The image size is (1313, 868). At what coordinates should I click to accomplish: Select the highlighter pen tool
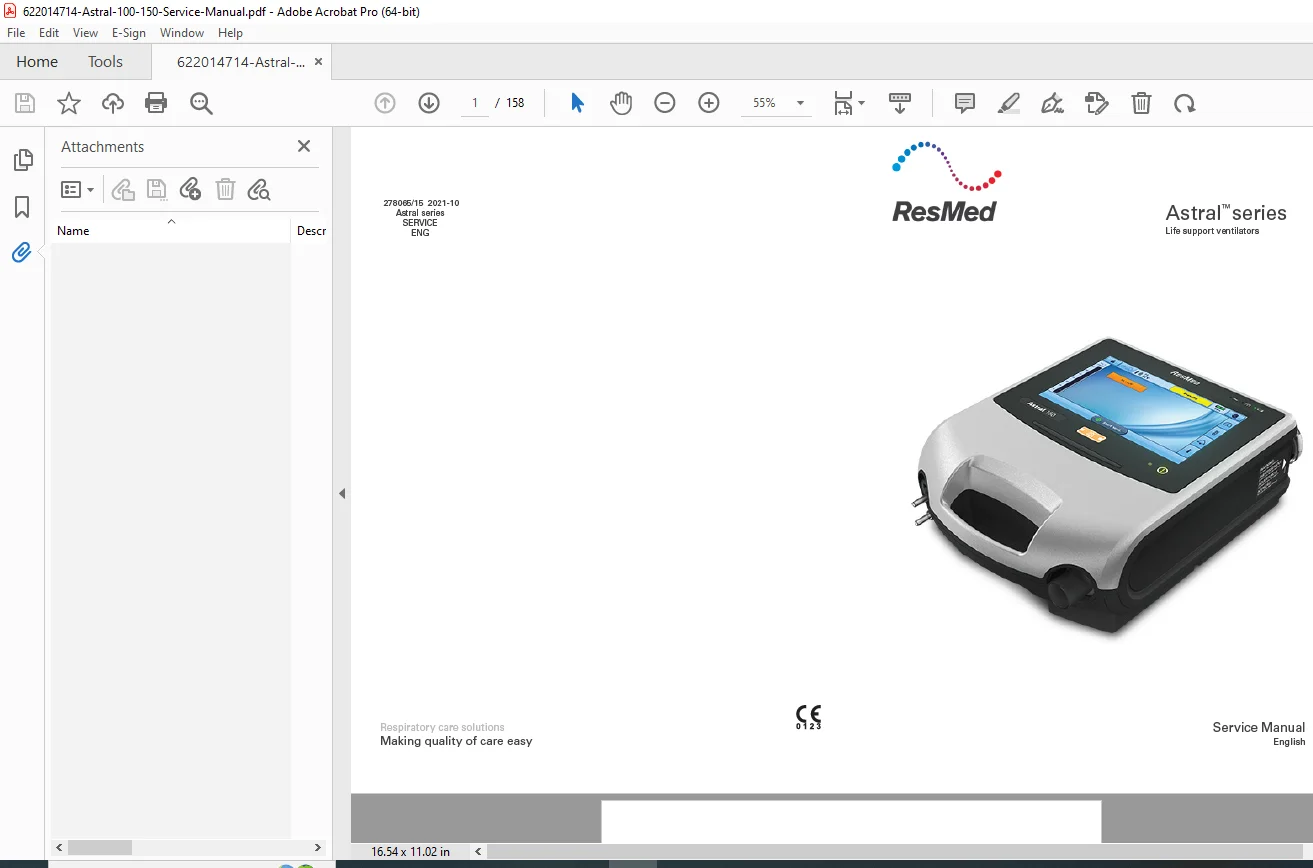1009,103
